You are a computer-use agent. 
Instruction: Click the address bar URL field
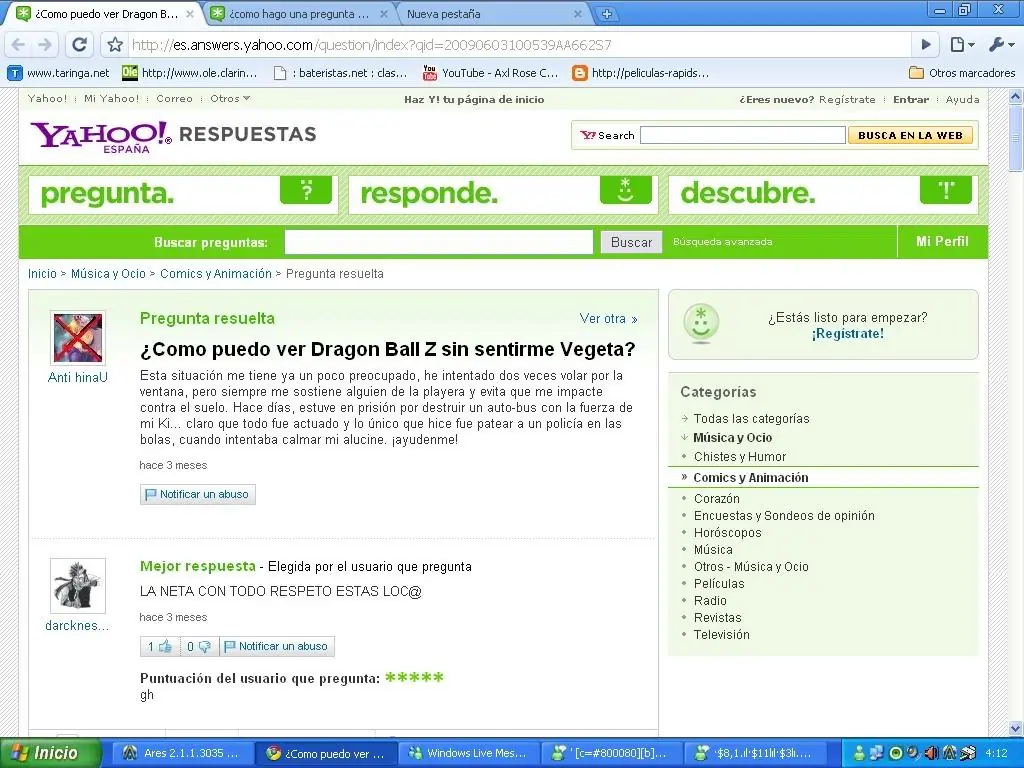(519, 44)
